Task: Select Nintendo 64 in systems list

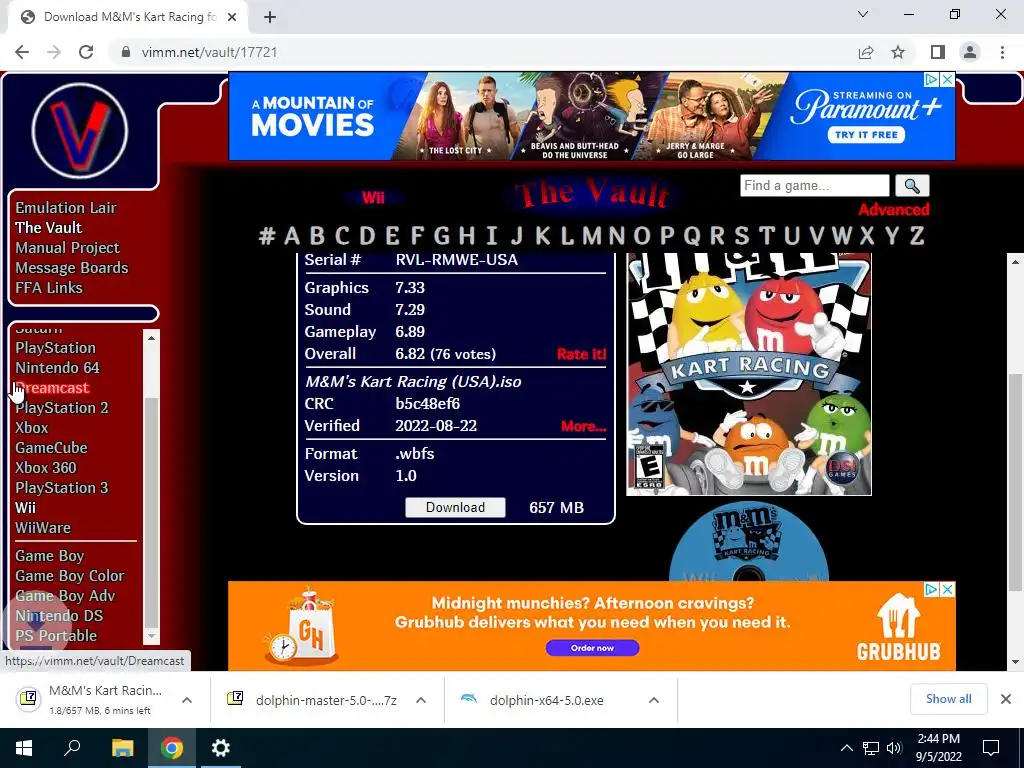Action: pyautogui.click(x=57, y=368)
